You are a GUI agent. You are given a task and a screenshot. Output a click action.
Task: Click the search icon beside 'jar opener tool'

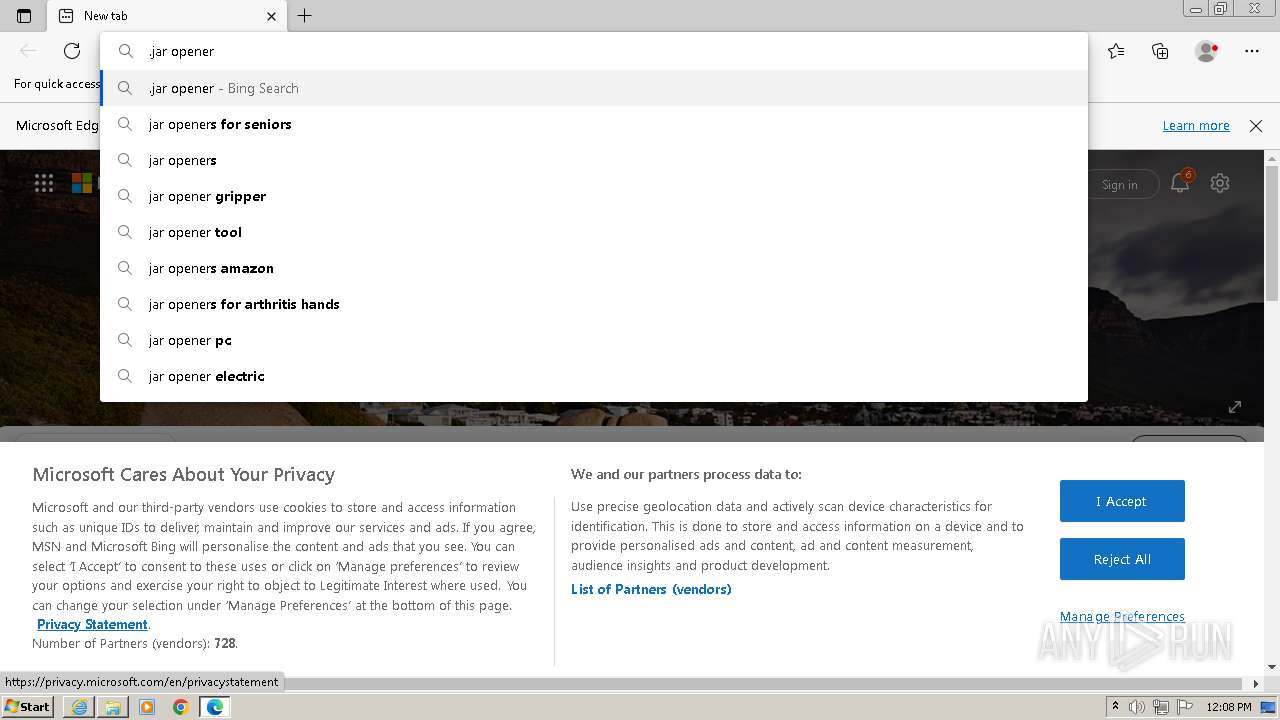pyautogui.click(x=125, y=232)
